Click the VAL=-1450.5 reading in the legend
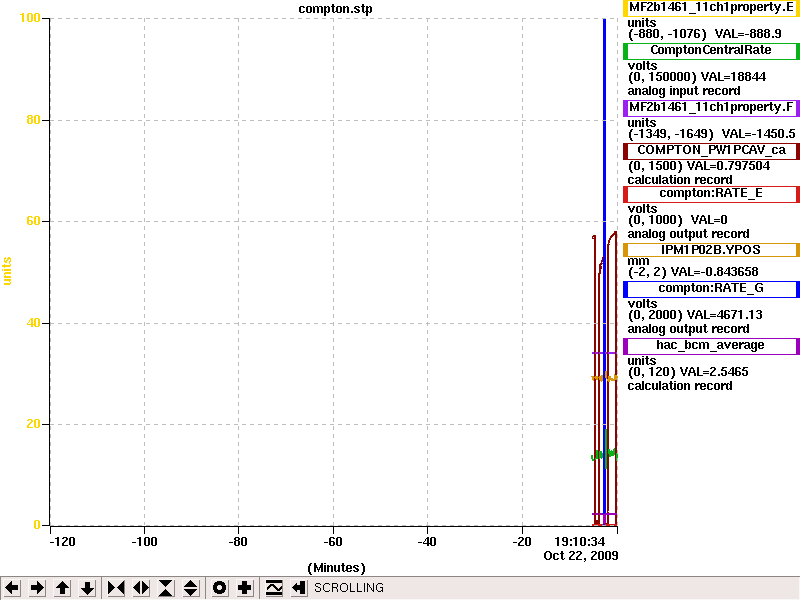The width and height of the screenshot is (800, 600). 759,134
